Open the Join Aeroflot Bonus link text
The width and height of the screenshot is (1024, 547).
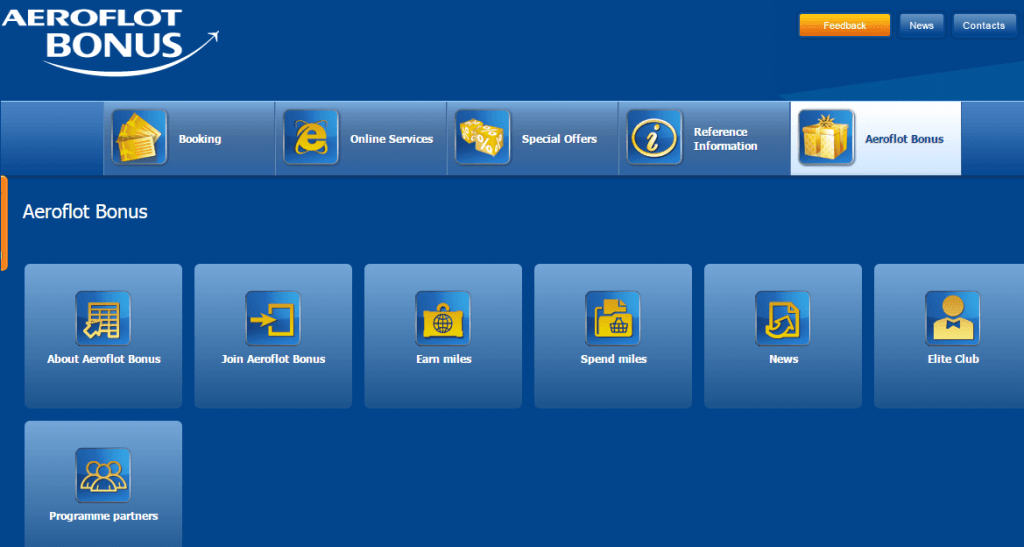click(273, 359)
